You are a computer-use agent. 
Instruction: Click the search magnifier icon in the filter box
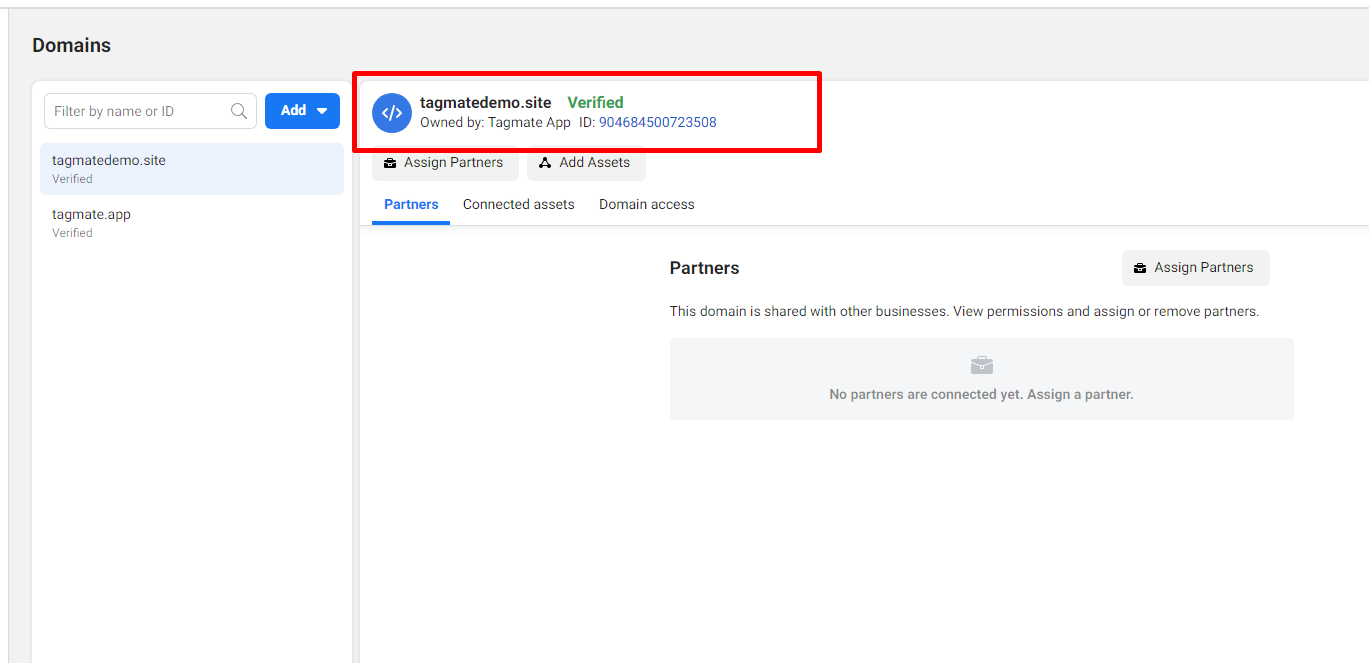point(239,111)
